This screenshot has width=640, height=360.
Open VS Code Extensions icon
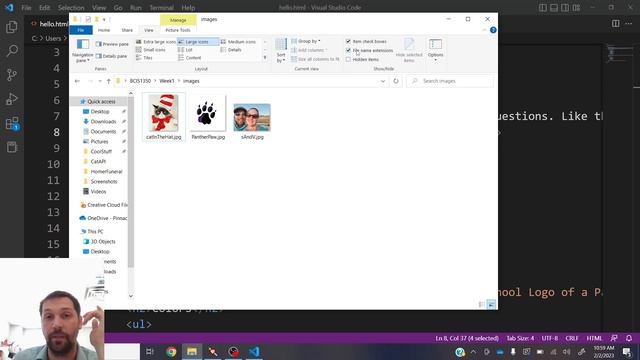point(12,123)
